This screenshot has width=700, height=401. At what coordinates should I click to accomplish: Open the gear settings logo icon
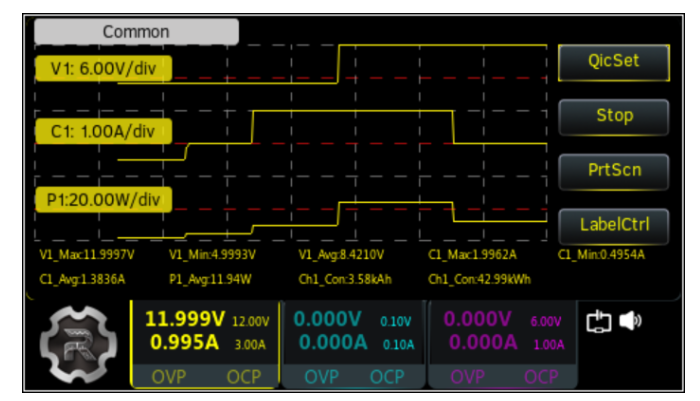pos(79,344)
